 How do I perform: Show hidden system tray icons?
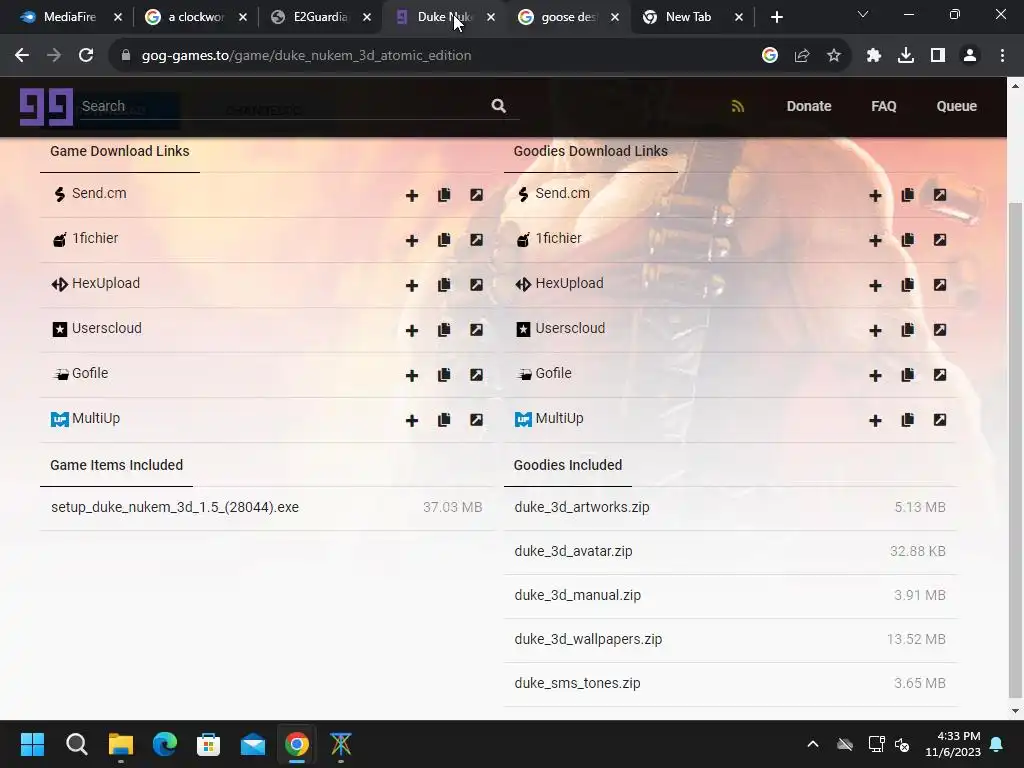[x=813, y=744]
